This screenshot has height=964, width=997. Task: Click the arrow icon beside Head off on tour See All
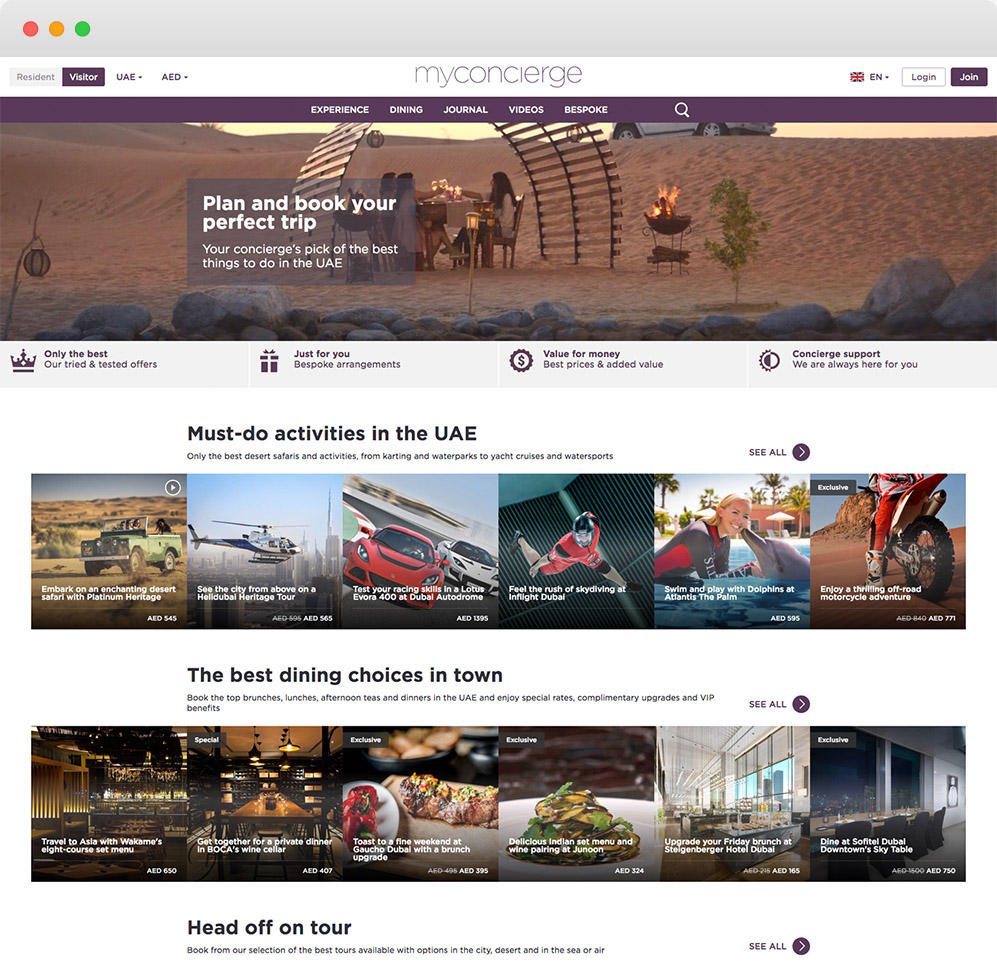pos(801,946)
